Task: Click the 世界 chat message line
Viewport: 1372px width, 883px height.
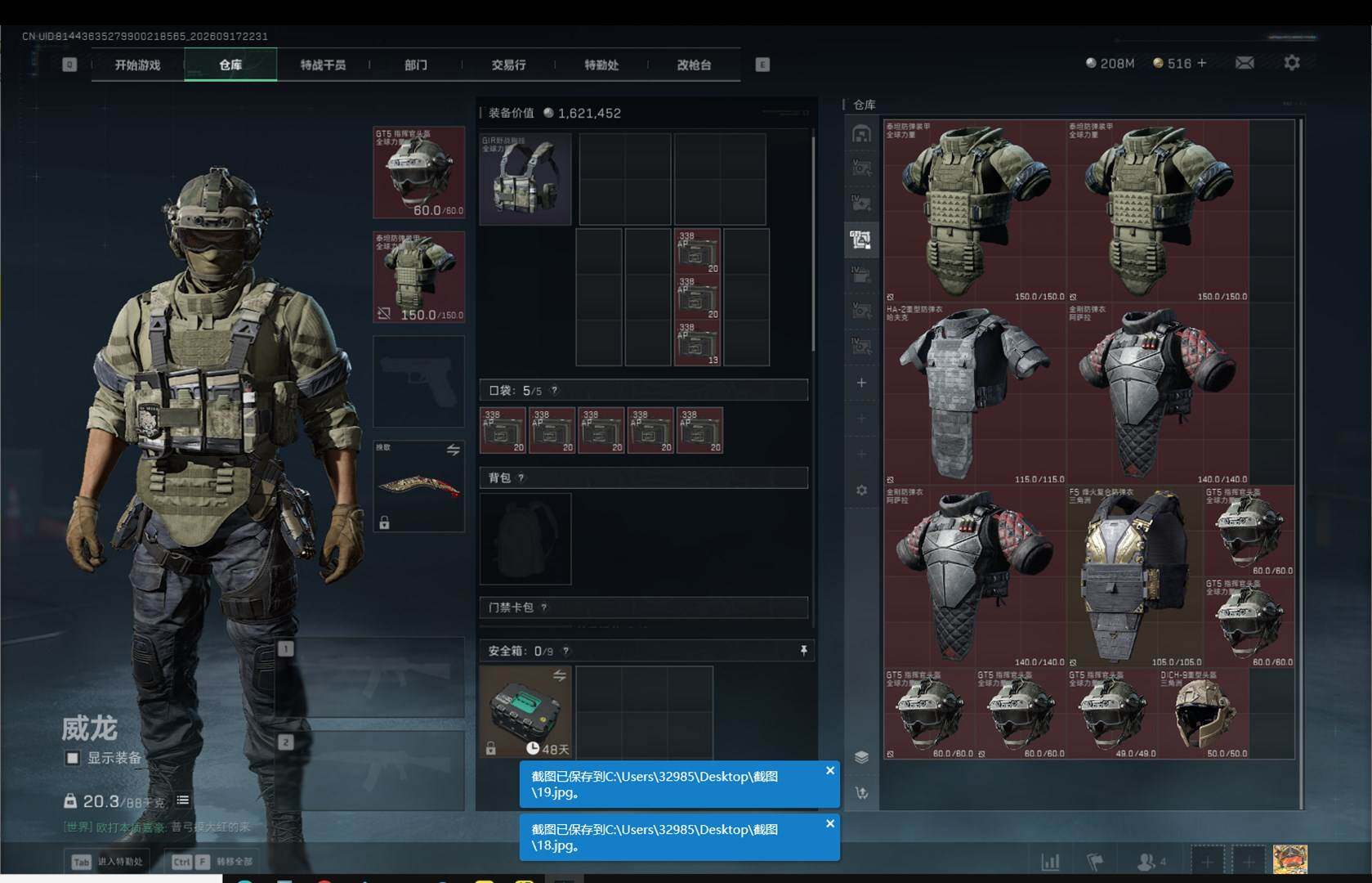Action: point(157,827)
